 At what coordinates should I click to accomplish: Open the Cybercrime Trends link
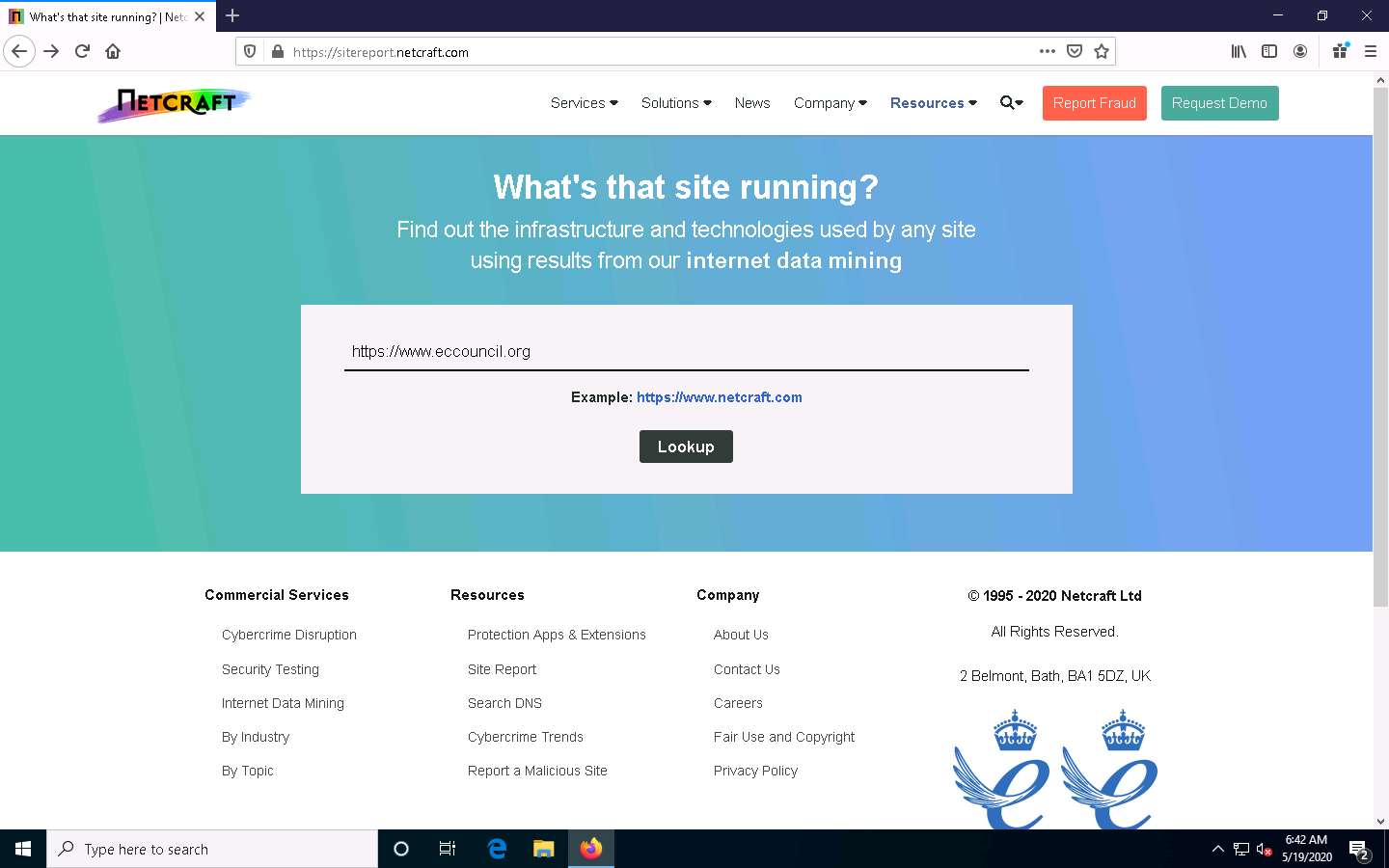[526, 737]
